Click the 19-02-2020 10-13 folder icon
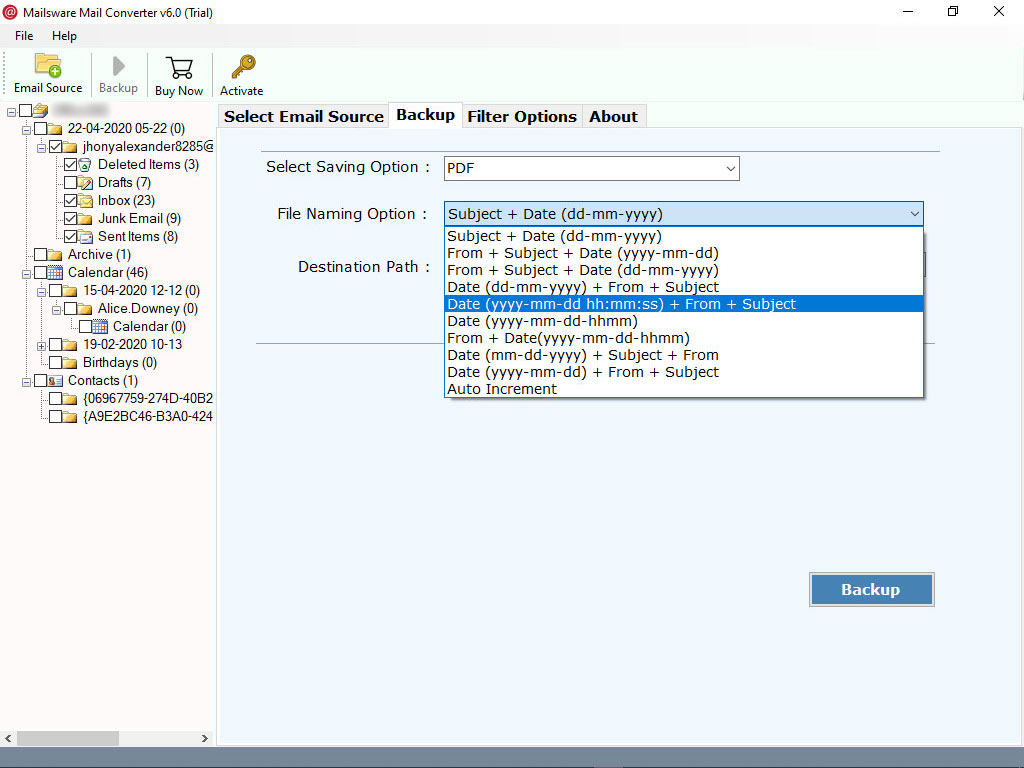The width and height of the screenshot is (1024, 768). [71, 345]
